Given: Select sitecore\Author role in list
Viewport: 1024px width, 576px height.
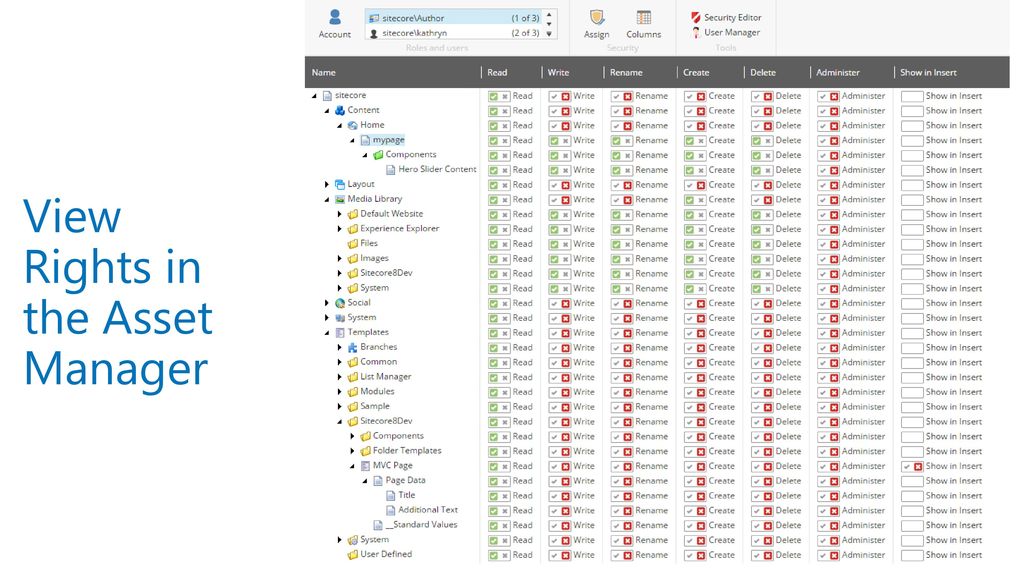Looking at the screenshot, I should 457,18.
